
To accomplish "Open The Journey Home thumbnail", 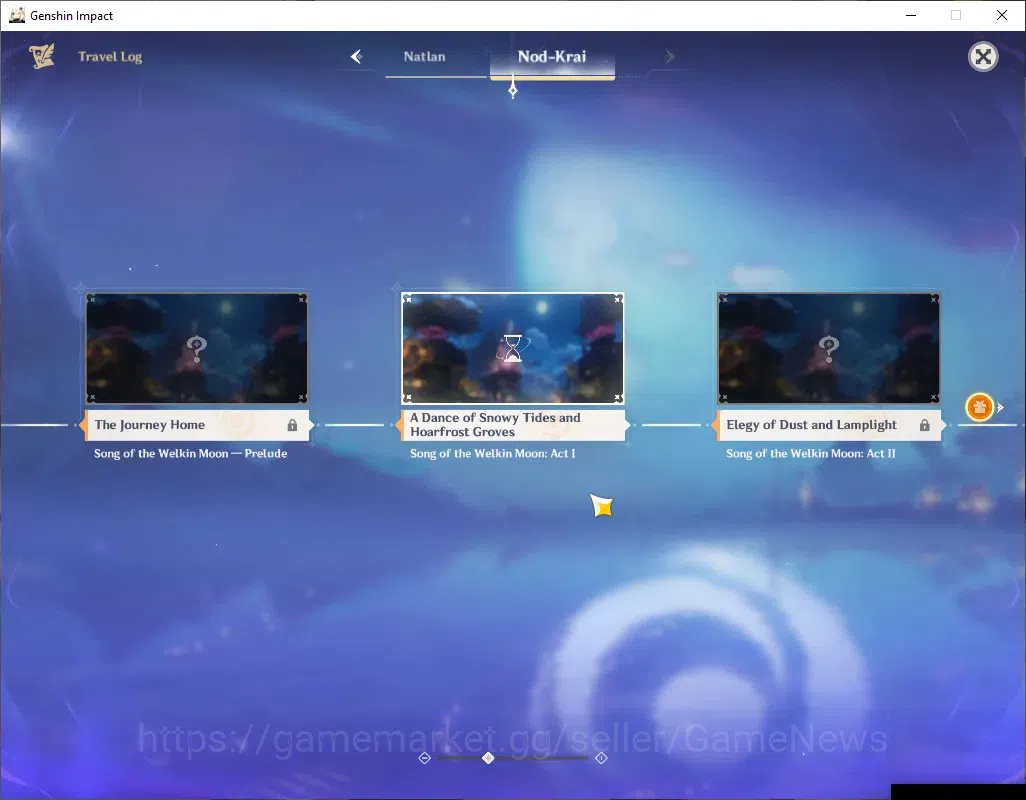I will [196, 348].
